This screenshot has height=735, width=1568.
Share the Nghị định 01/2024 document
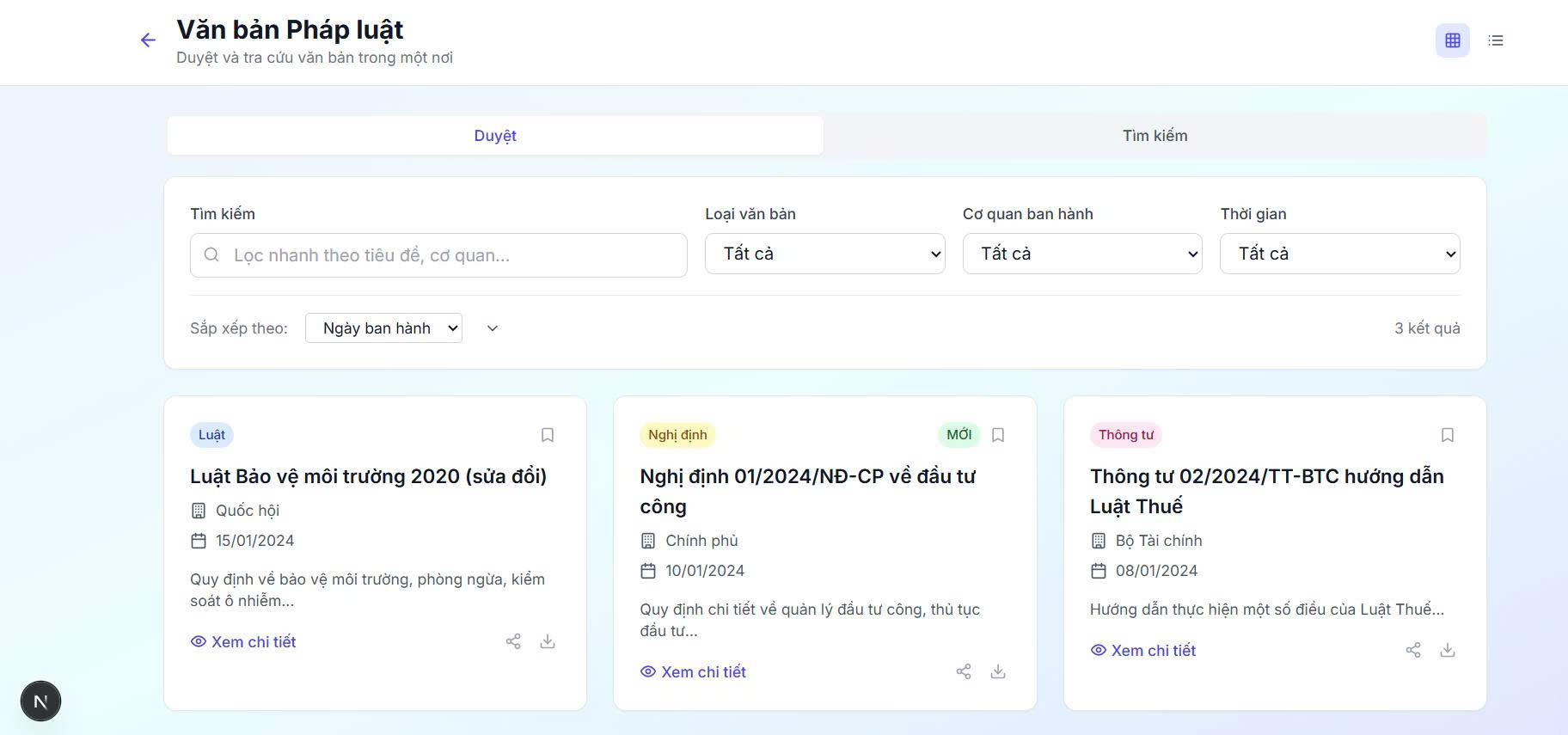[x=964, y=671]
